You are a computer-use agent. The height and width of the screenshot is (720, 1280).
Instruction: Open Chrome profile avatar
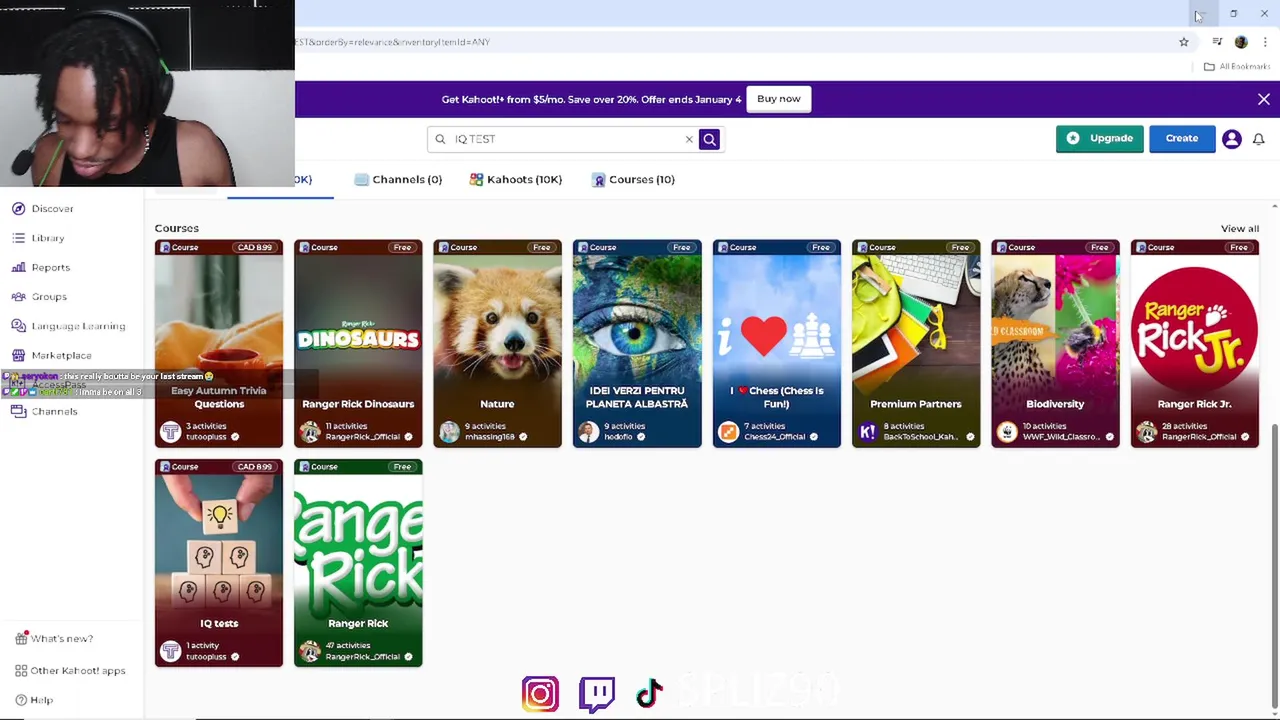point(1241,42)
